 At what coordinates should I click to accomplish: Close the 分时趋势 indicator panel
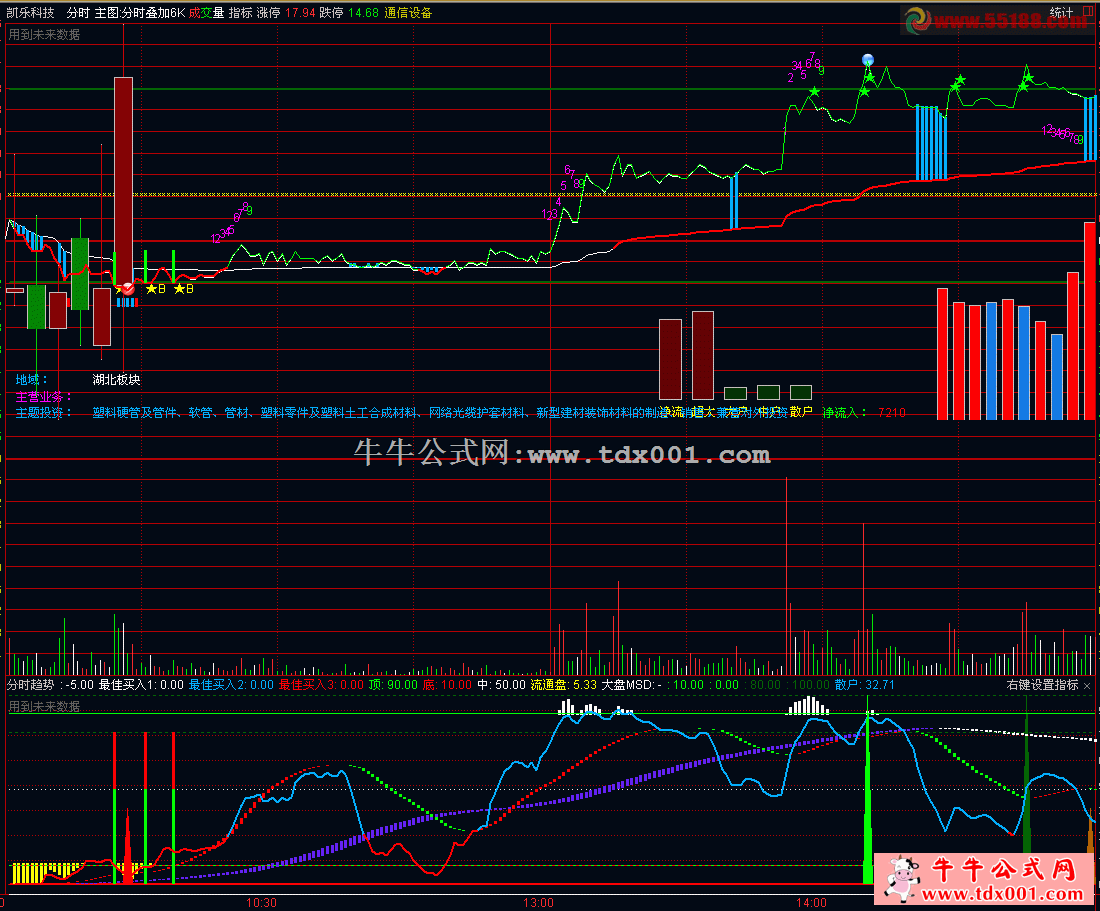coord(1087,685)
